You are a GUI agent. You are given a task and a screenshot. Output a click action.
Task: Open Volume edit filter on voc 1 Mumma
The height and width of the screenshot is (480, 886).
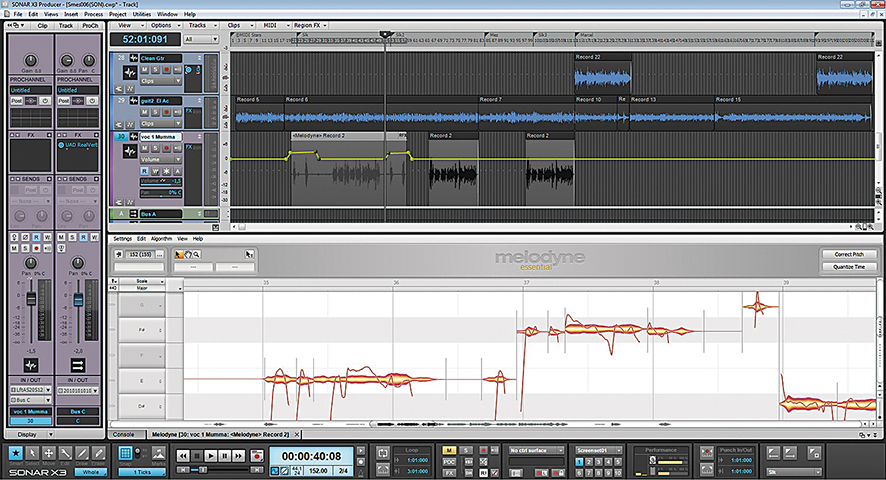coord(161,159)
